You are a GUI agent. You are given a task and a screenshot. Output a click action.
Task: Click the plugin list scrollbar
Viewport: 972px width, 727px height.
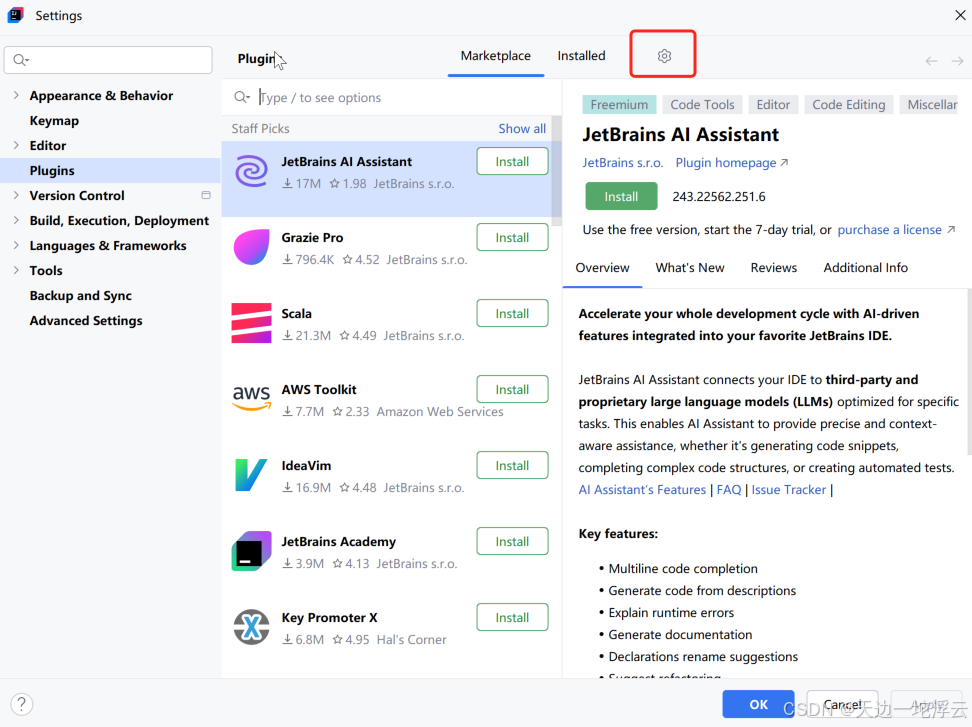pyautogui.click(x=556, y=170)
